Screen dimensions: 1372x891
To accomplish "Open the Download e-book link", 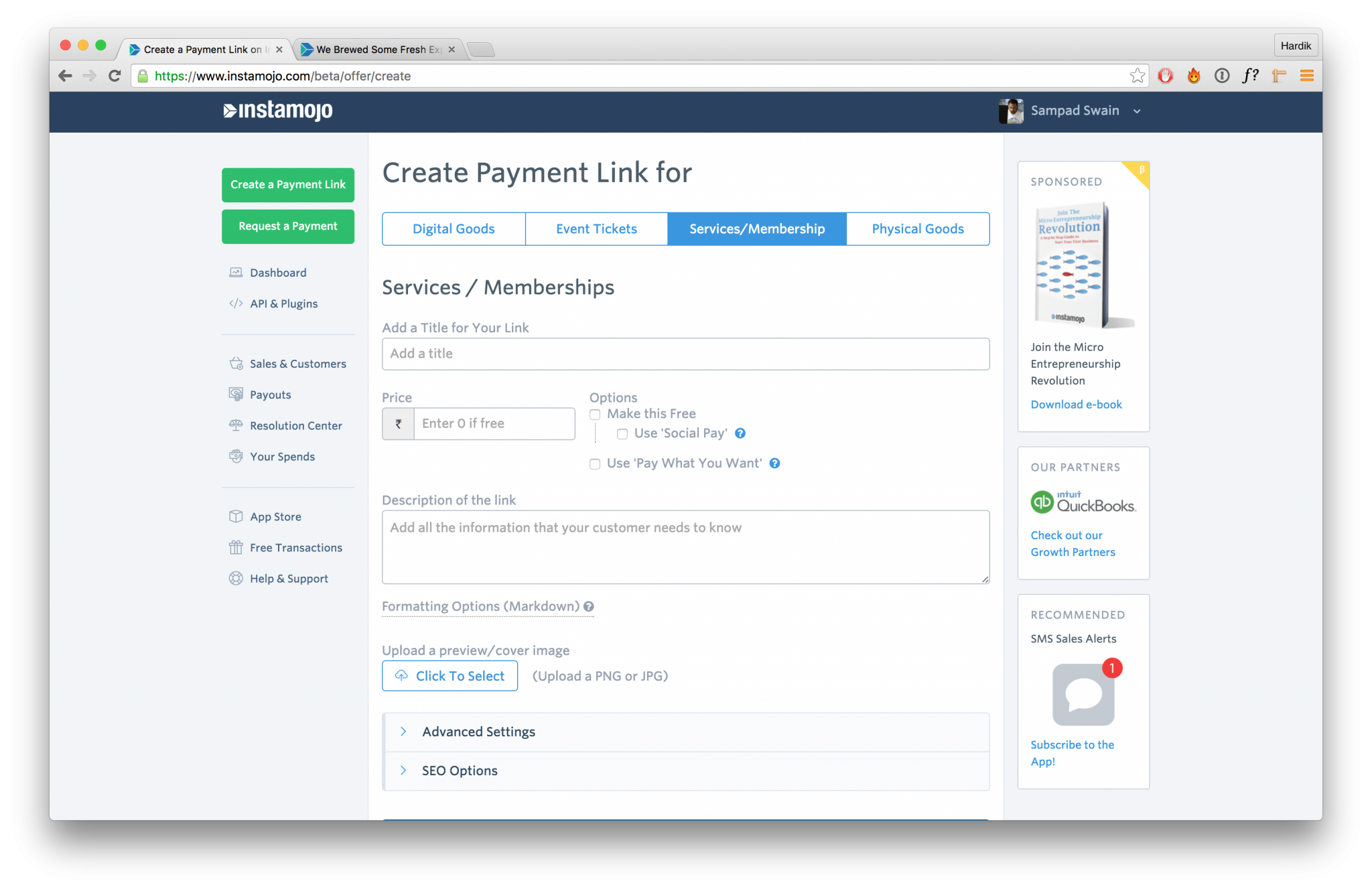I will [1076, 405].
